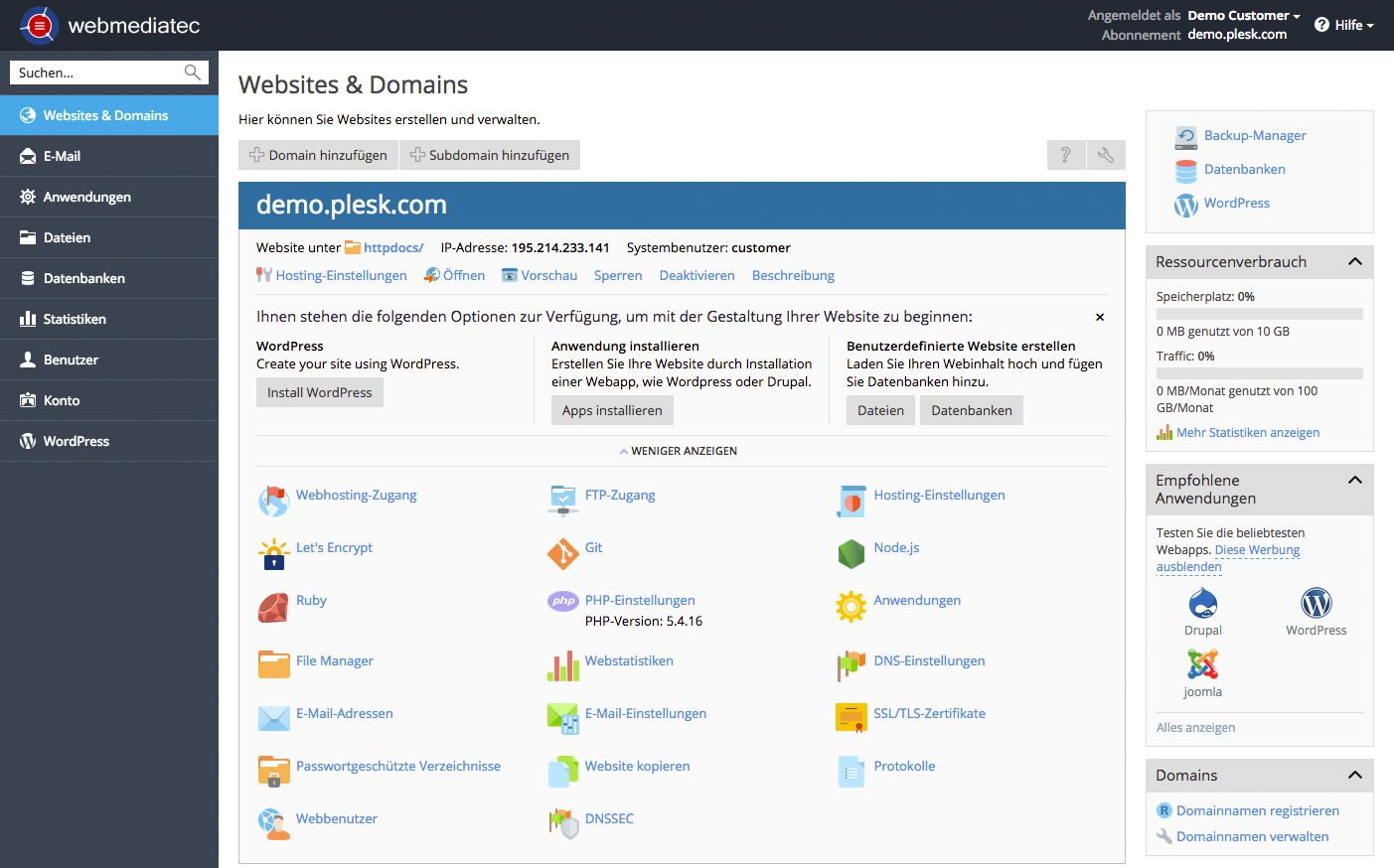The width and height of the screenshot is (1394, 868).
Task: Collapse tools with Weniger anzeigen
Action: pos(679,451)
